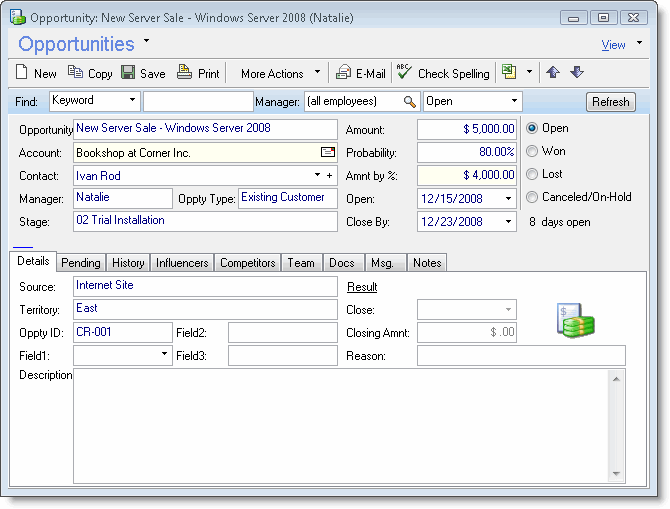Screen dimensions: 670x509
Task: Mark opportunity as Lost
Action: 532,174
